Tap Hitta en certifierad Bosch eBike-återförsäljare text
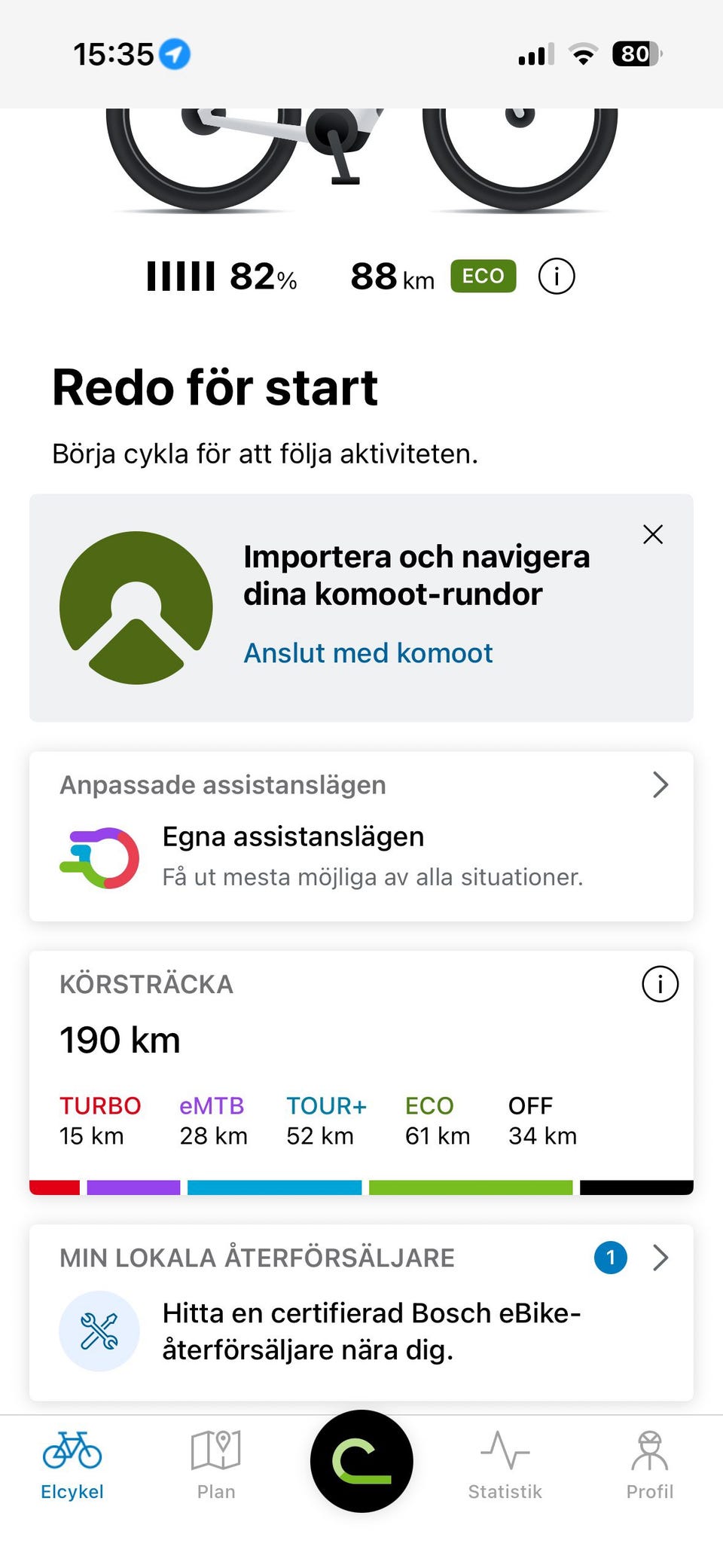Screen dimensions: 723x1568 coord(371,1331)
